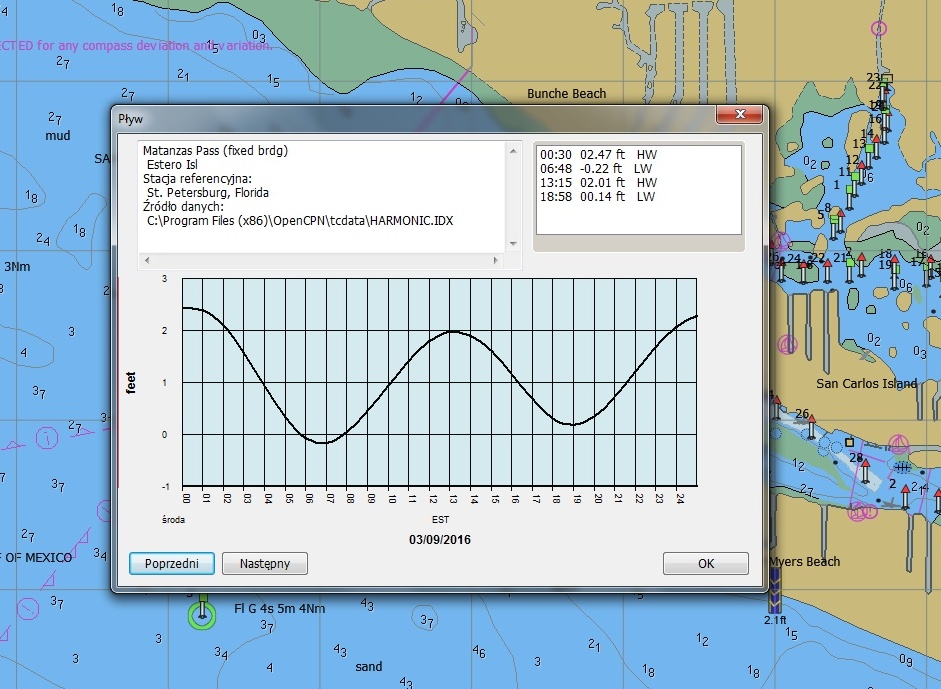Select the purple circled symbol in the Gulf waters

46,437
